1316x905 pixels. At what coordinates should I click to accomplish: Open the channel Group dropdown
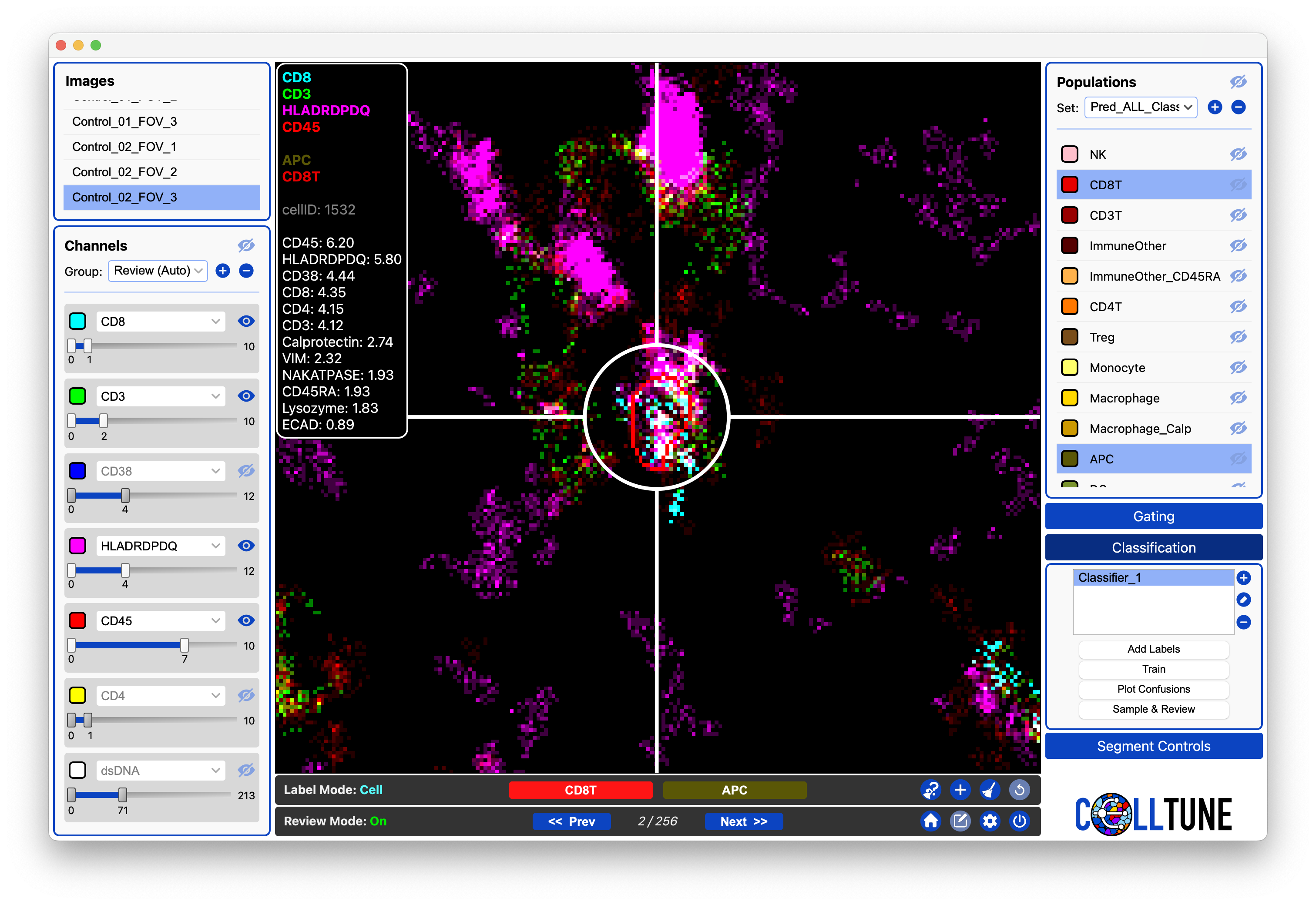point(158,271)
